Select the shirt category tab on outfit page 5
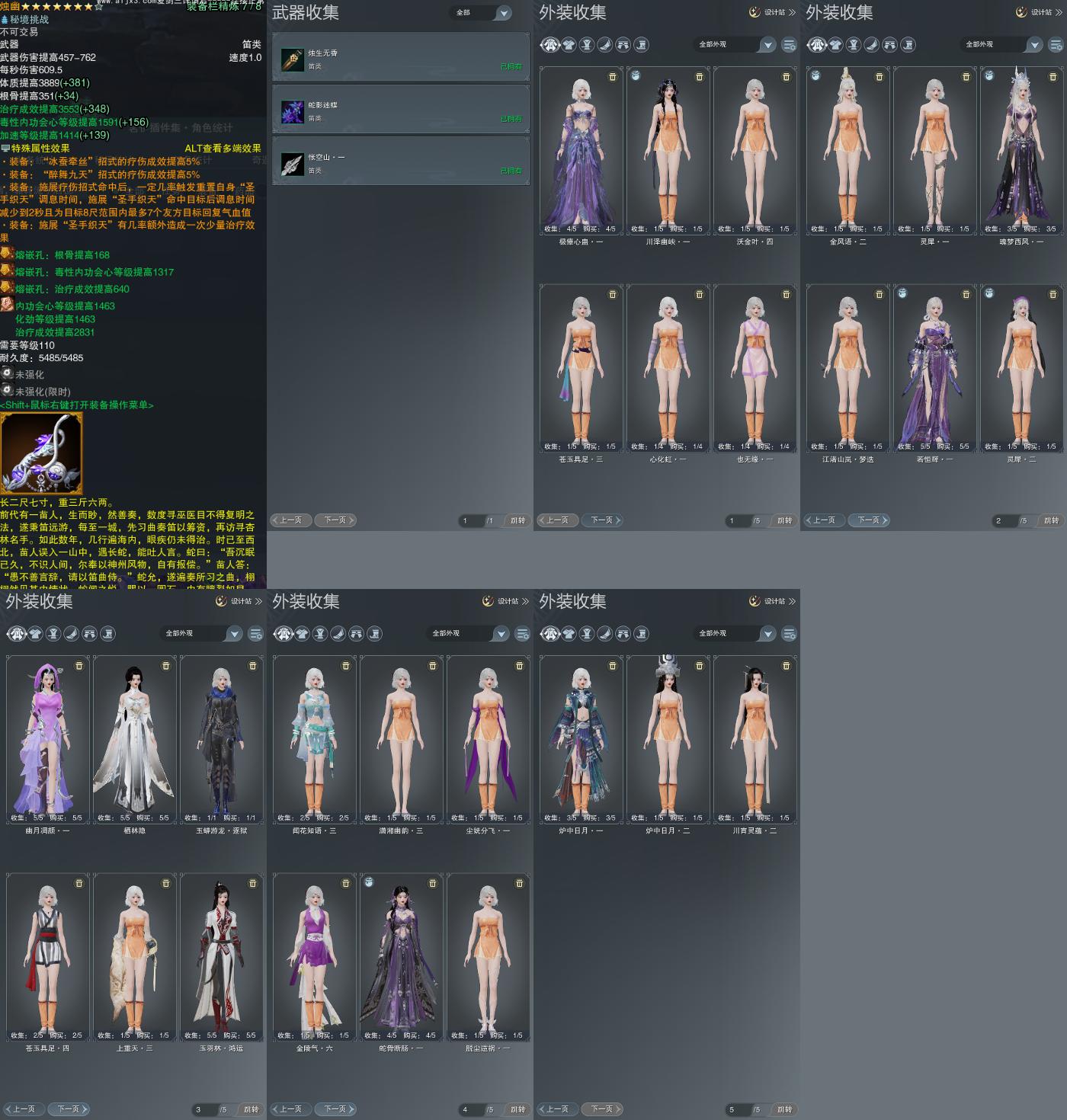This screenshot has height=1120, width=1067. coord(569,634)
